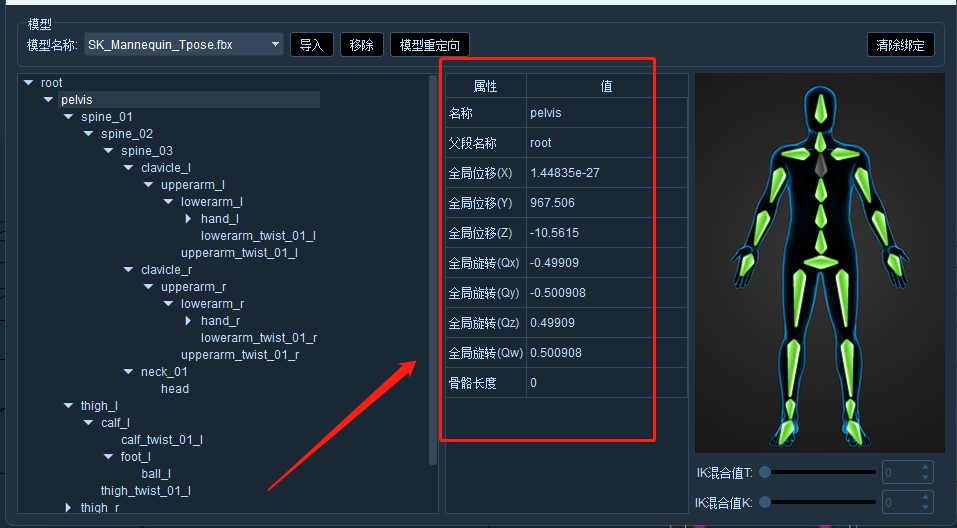Select upperarm_twist_01_r in the tree
This screenshot has width=957, height=528.
(x=240, y=355)
